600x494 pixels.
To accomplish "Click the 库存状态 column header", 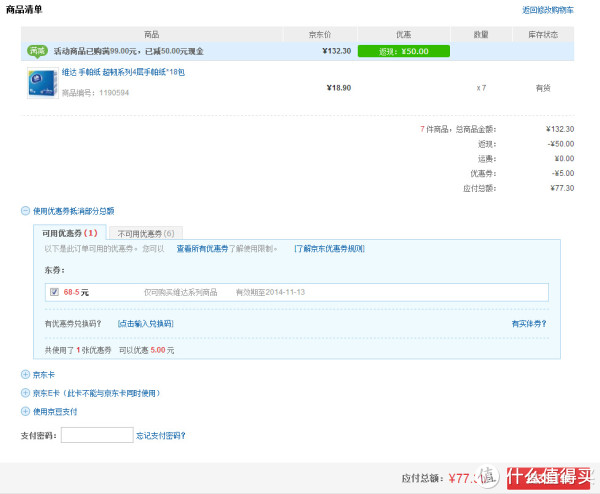I will point(543,35).
